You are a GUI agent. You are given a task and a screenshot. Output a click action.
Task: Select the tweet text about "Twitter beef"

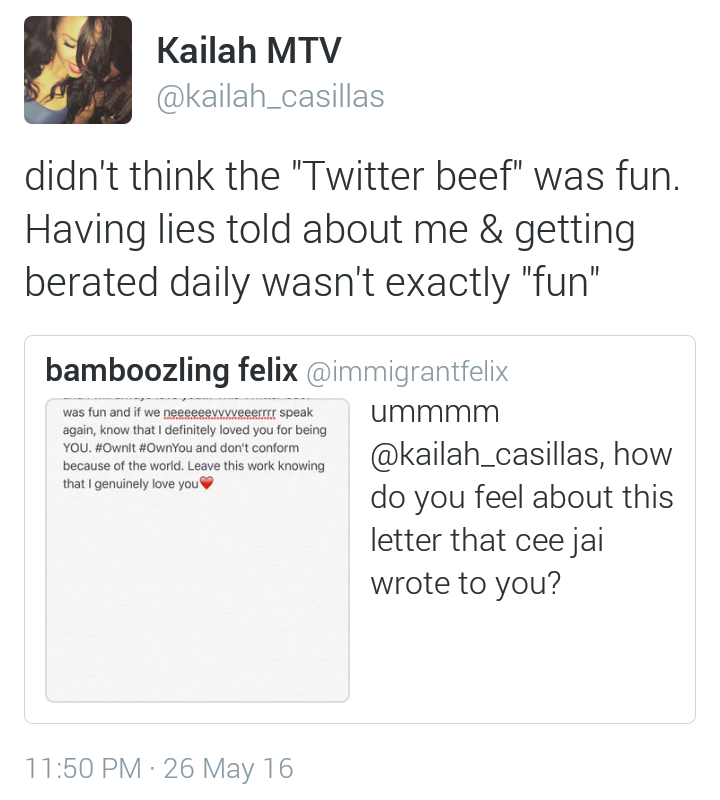pyautogui.click(x=352, y=229)
